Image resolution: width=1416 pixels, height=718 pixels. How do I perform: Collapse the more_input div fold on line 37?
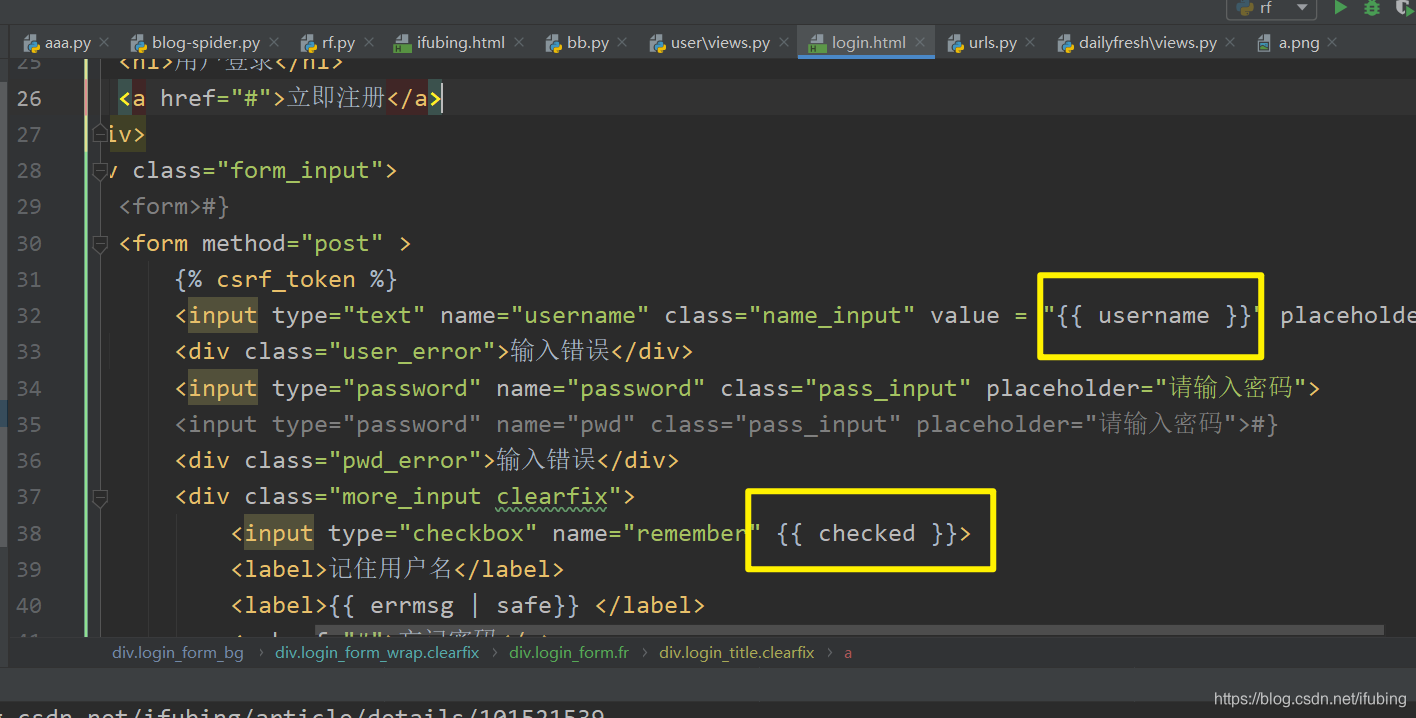click(99, 497)
